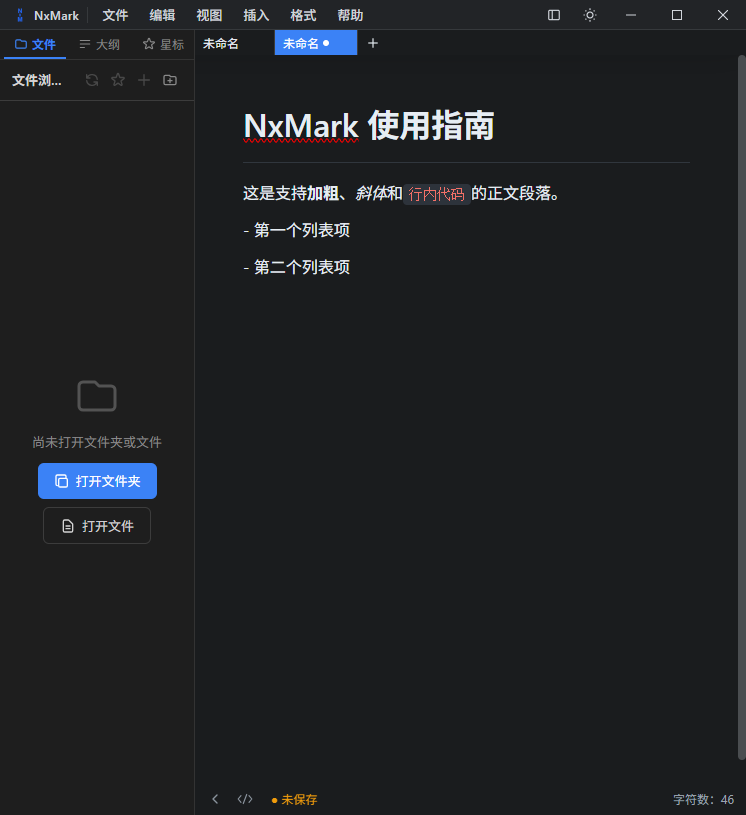Click the 文件浏... panel title
The image size is (746, 815).
click(36, 80)
